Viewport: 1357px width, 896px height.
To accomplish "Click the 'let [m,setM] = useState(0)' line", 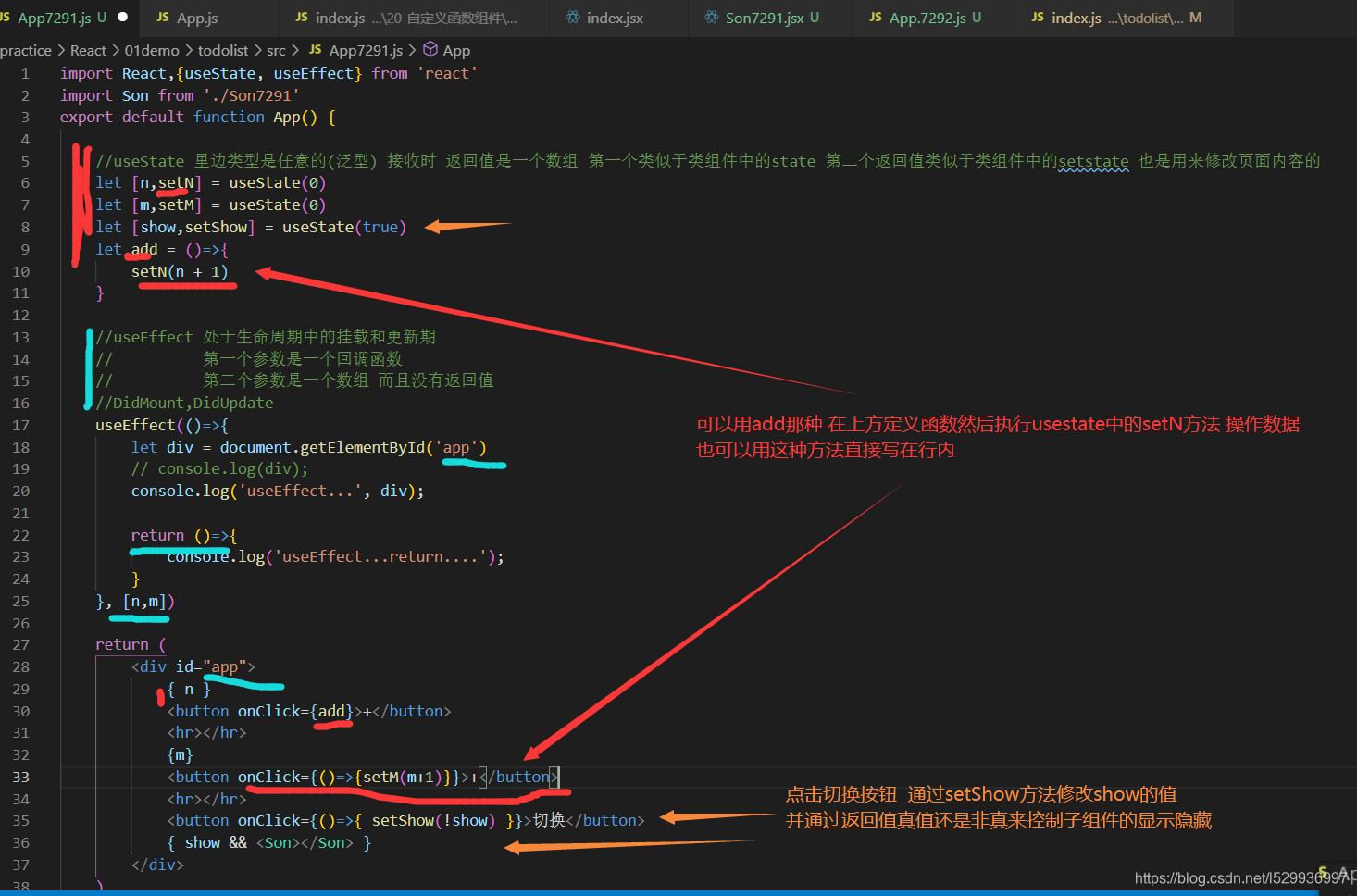I will pyautogui.click(x=210, y=205).
